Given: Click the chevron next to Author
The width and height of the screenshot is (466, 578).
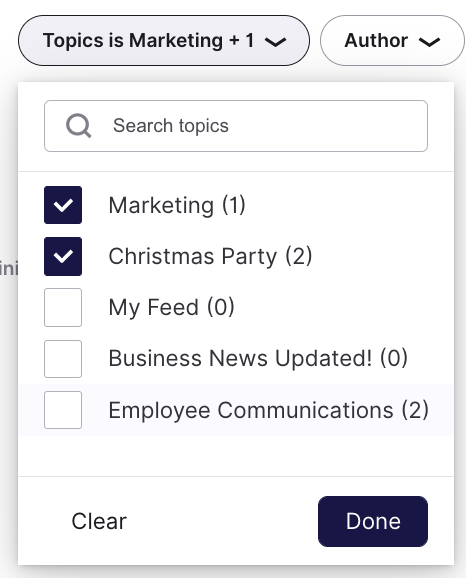Looking at the screenshot, I should point(430,42).
